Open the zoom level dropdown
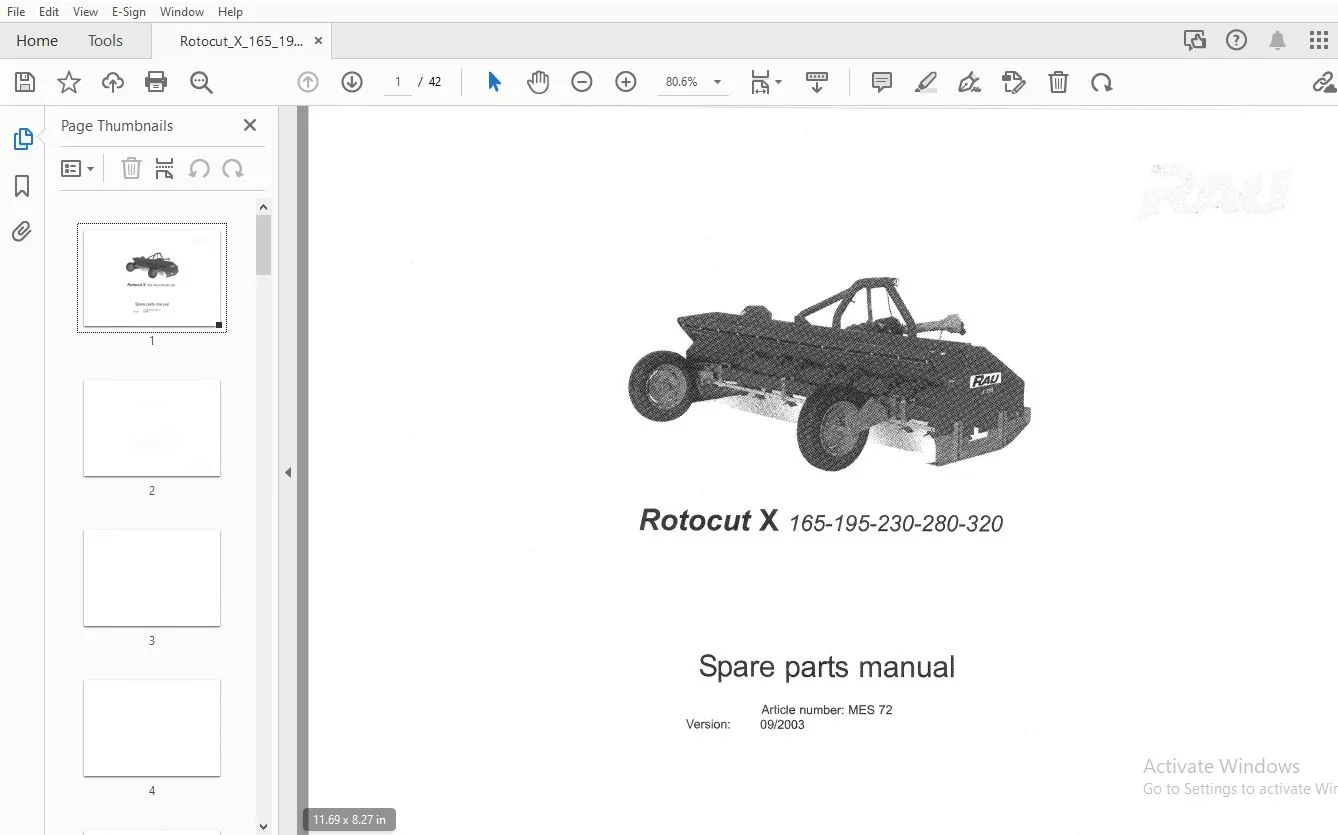The height and width of the screenshot is (835, 1338). [x=717, y=82]
